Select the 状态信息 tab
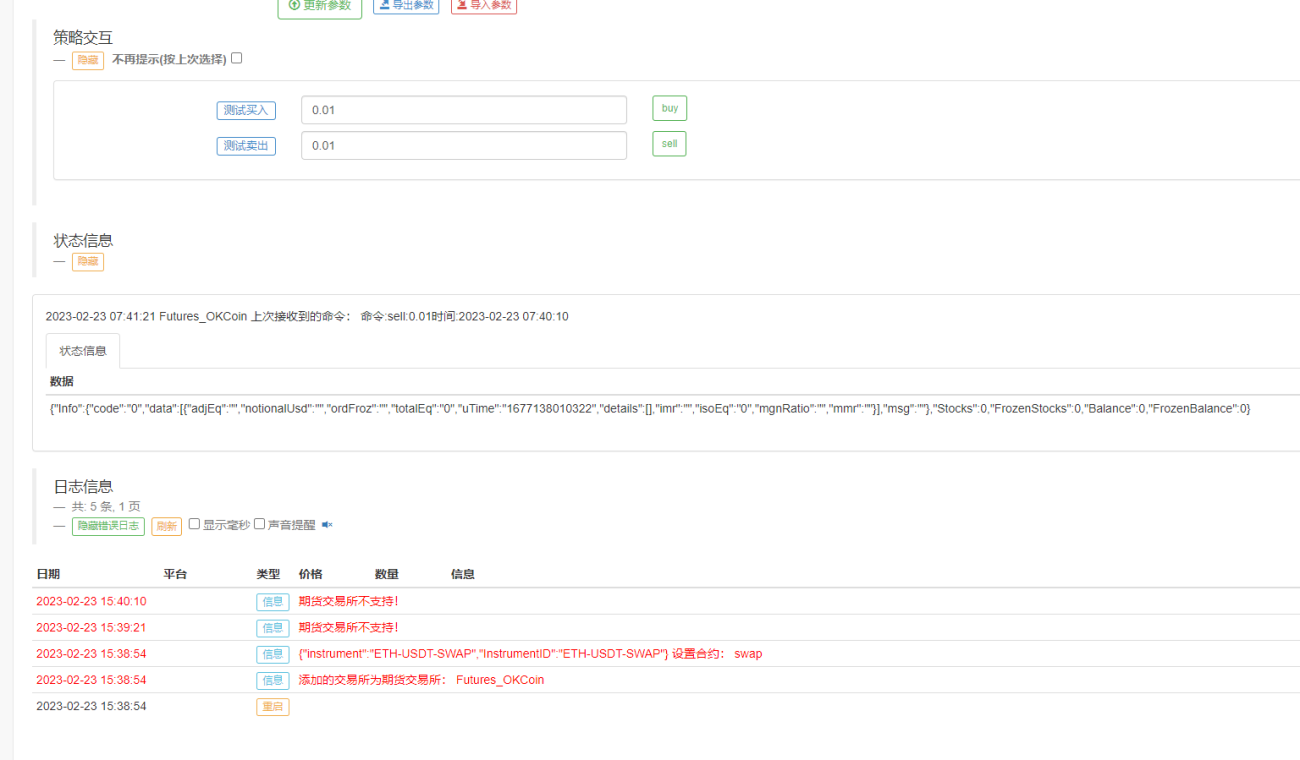The width and height of the screenshot is (1300, 760). click(83, 351)
